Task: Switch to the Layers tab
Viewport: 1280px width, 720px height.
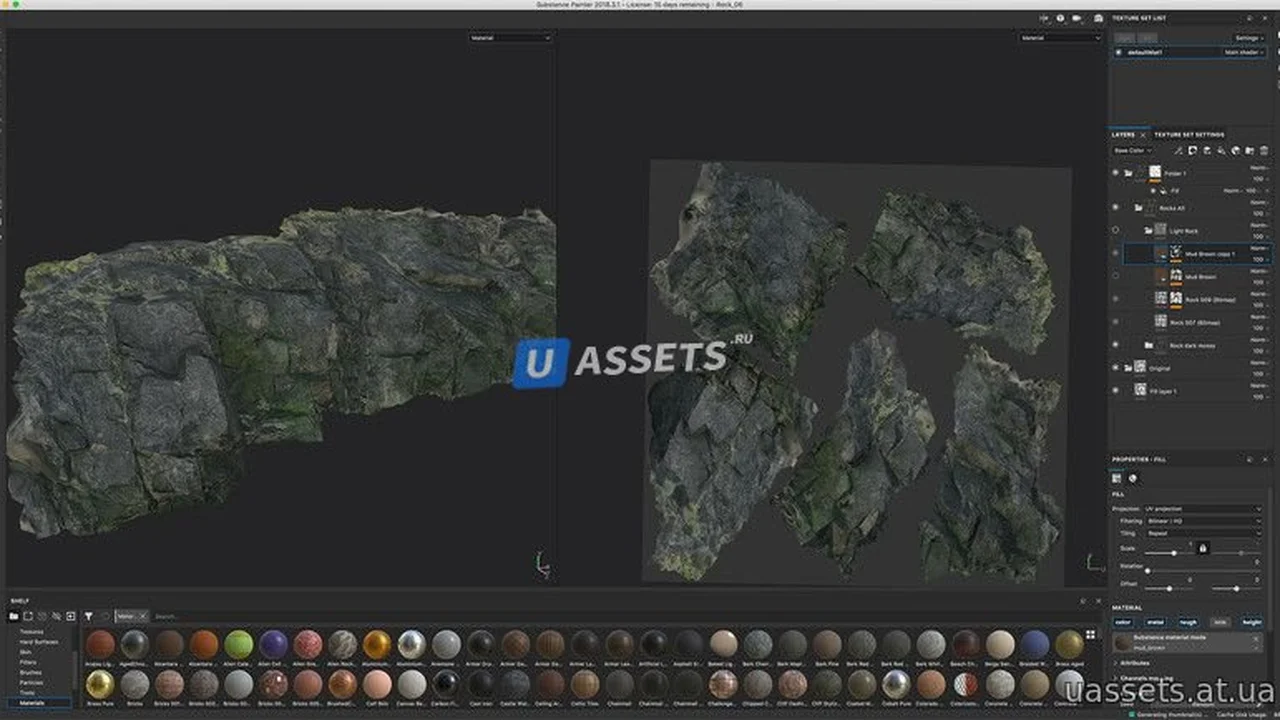Action: [x=1123, y=134]
